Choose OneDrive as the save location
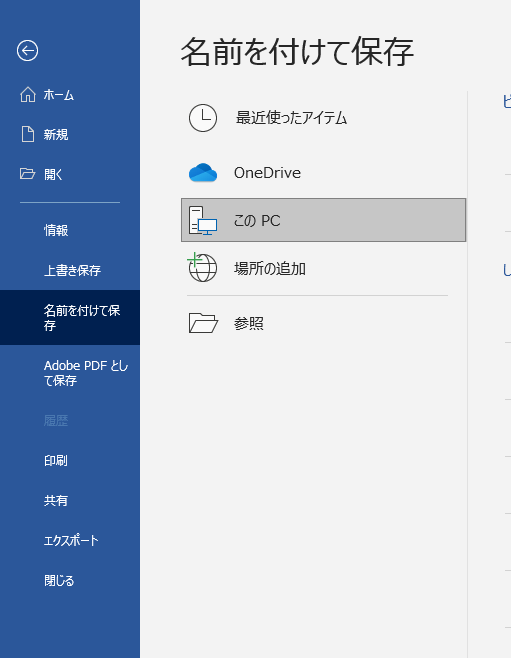 point(267,173)
